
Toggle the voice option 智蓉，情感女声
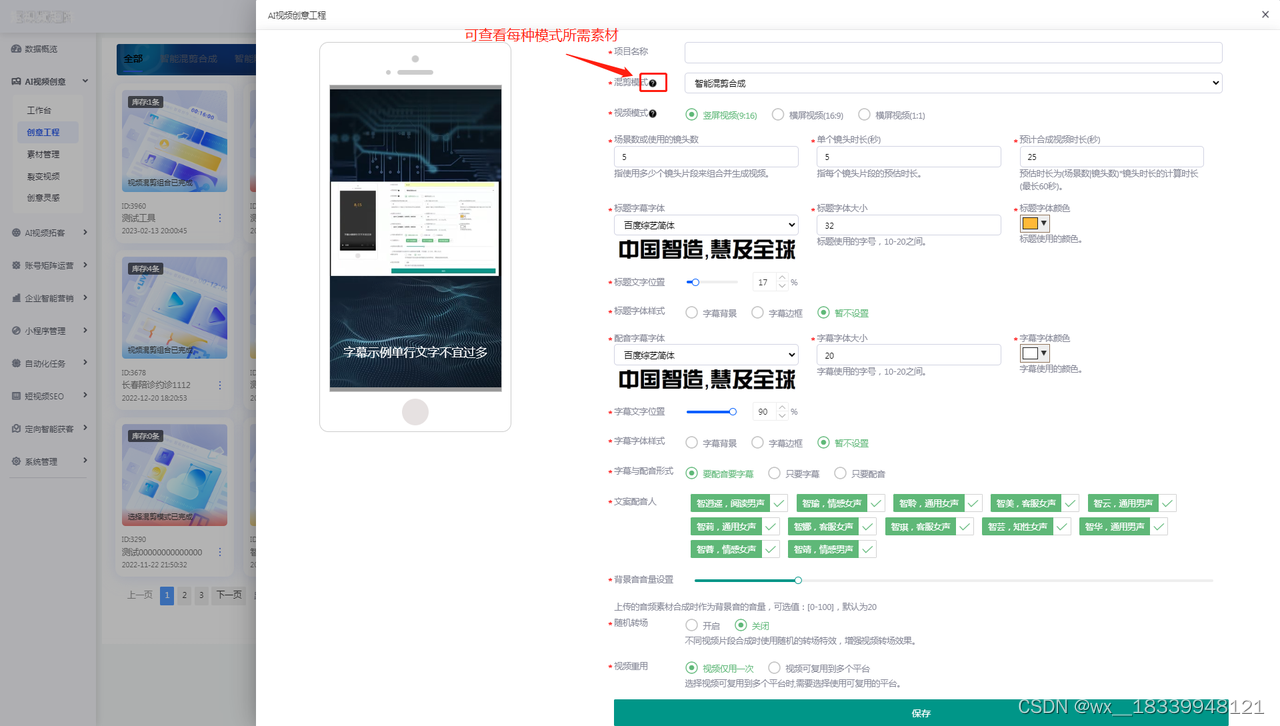[735, 549]
